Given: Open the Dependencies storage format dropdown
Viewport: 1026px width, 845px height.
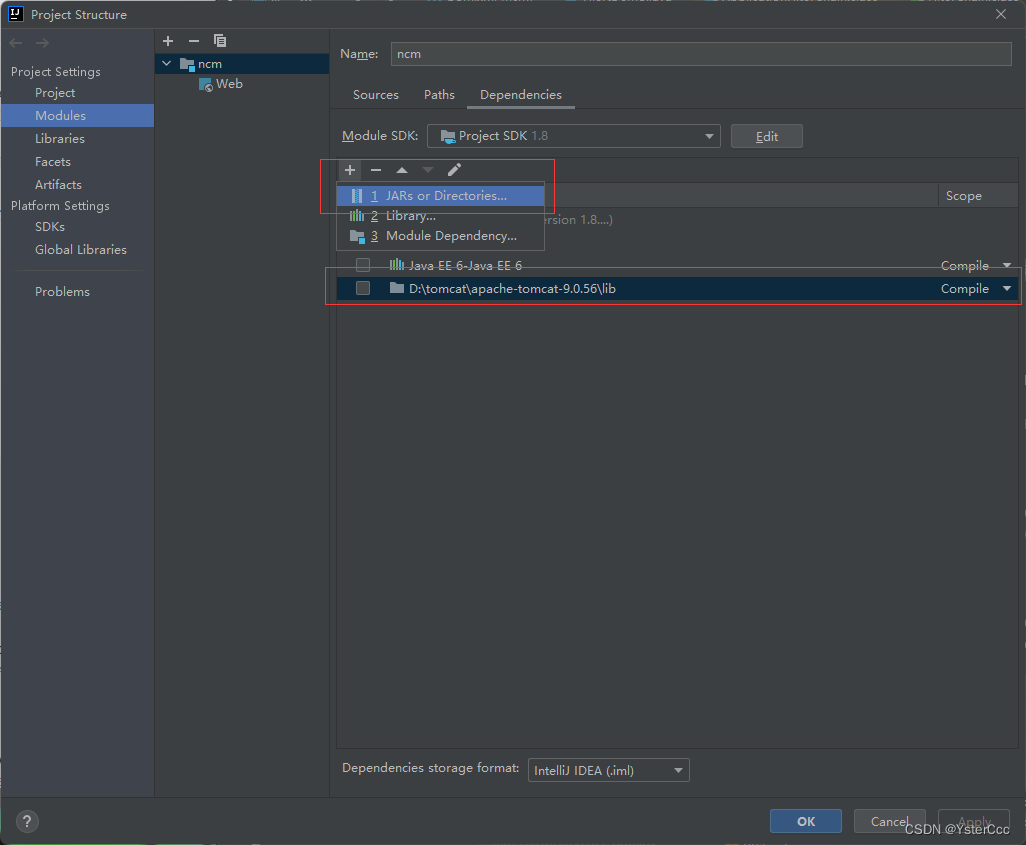Looking at the screenshot, I should click(609, 770).
